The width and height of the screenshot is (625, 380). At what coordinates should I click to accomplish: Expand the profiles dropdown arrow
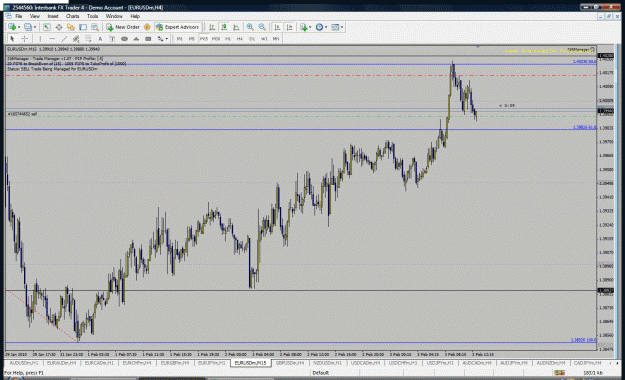tap(35, 27)
